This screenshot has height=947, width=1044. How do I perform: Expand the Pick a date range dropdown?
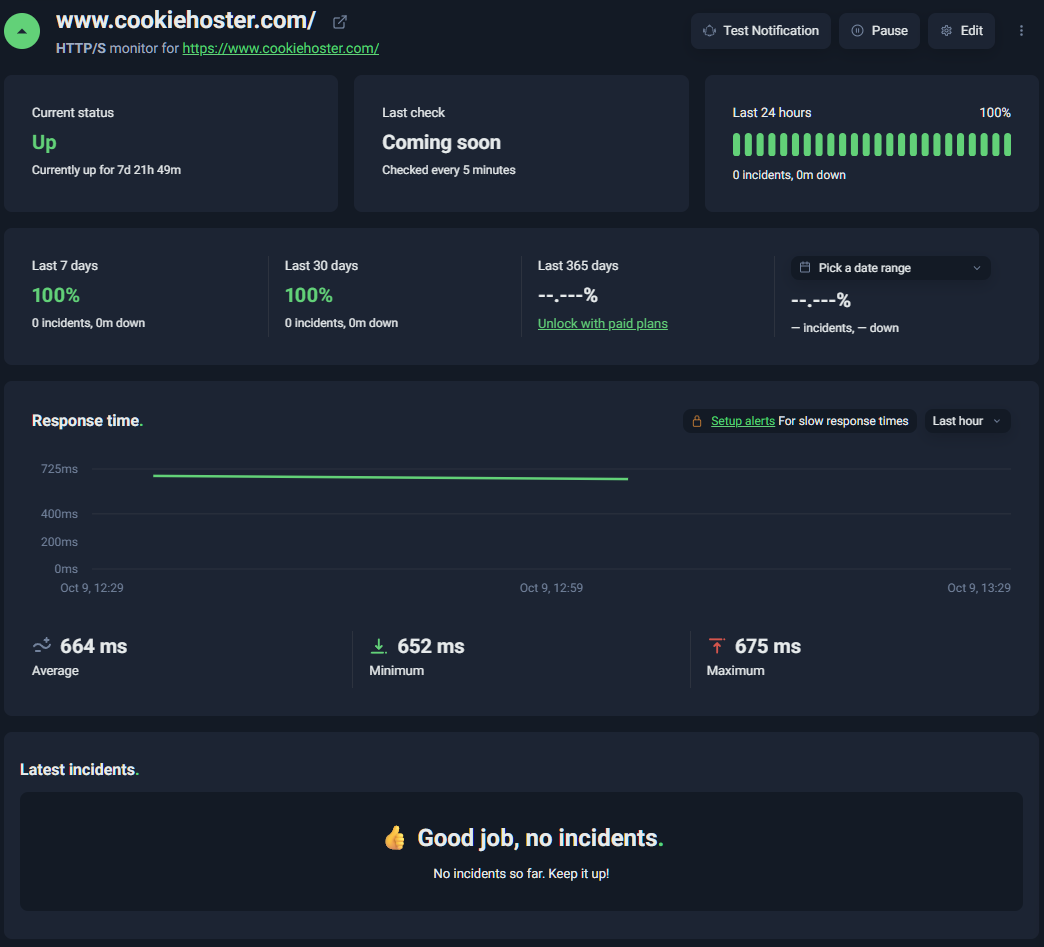(x=890, y=268)
